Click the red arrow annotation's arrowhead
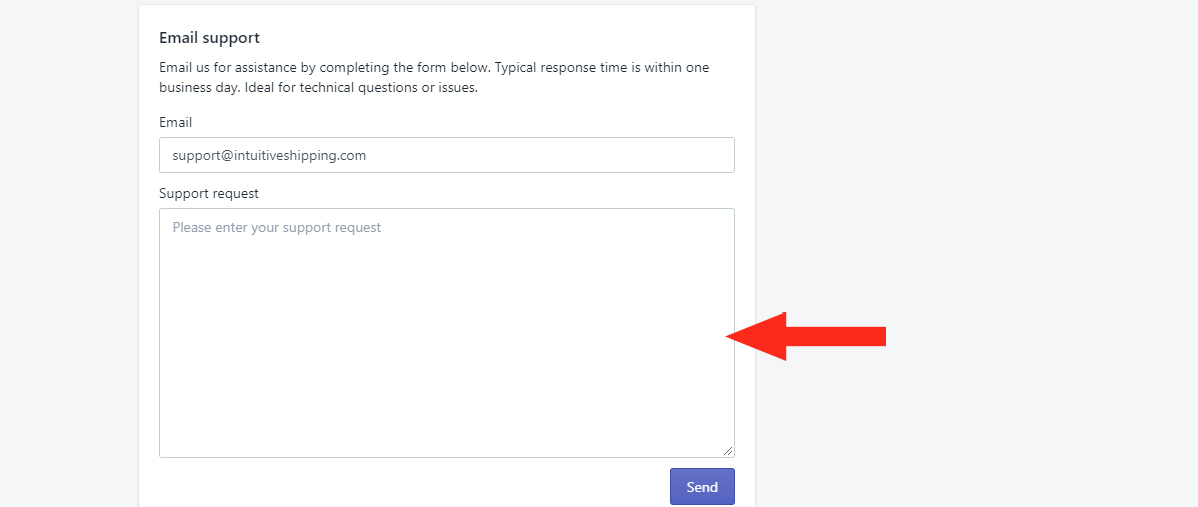This screenshot has height=507, width=1198. point(756,336)
